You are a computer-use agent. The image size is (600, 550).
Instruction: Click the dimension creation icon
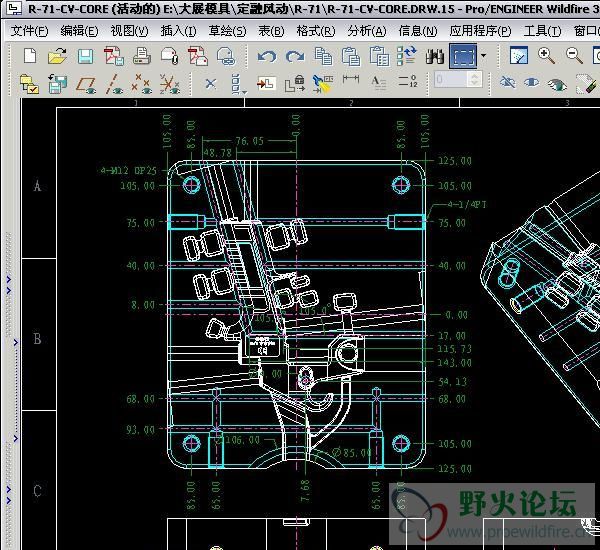click(x=351, y=79)
